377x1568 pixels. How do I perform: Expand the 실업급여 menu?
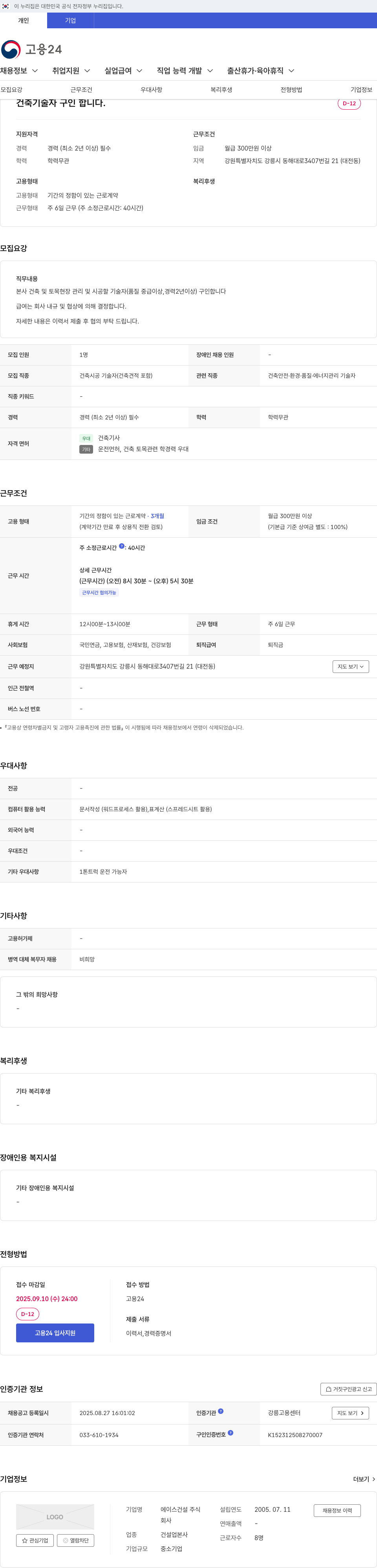pos(123,71)
